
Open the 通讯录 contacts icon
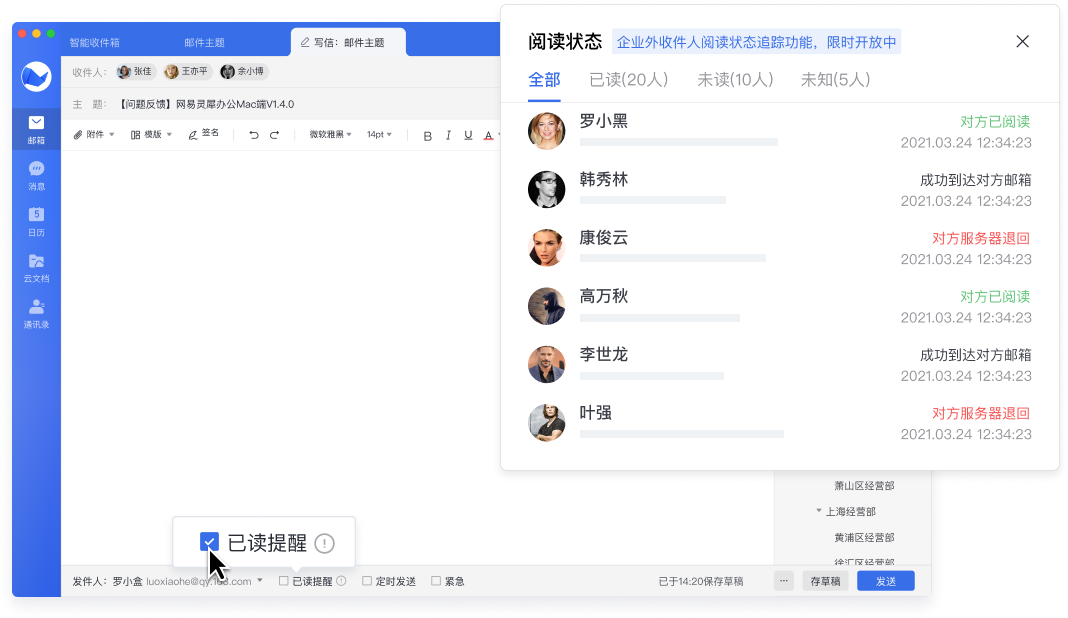coord(36,312)
